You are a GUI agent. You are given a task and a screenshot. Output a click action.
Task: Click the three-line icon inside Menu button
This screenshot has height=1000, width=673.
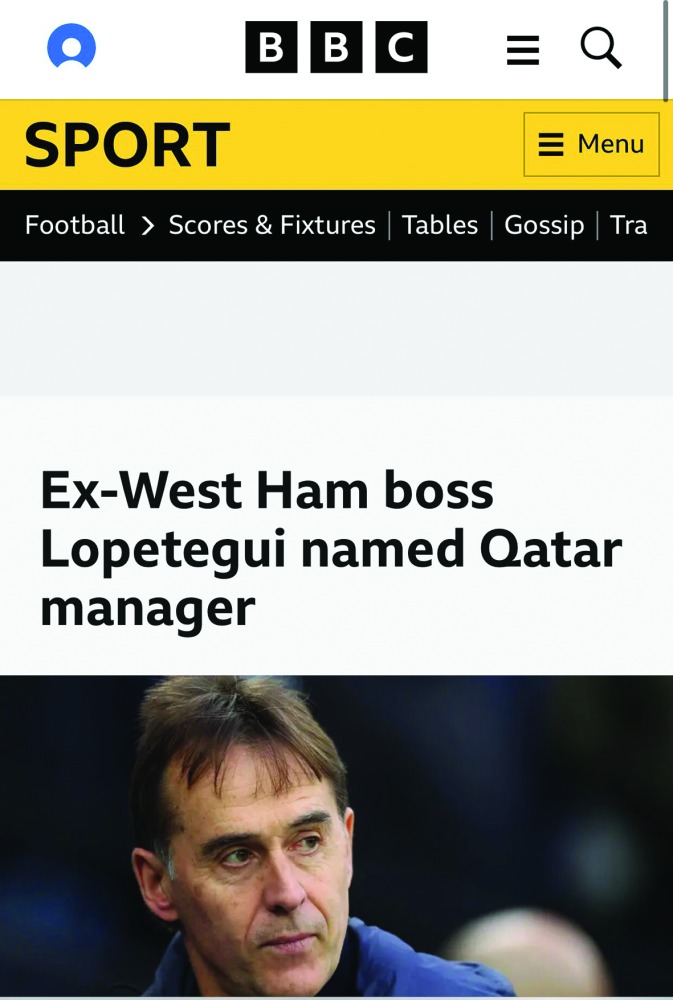(x=551, y=145)
